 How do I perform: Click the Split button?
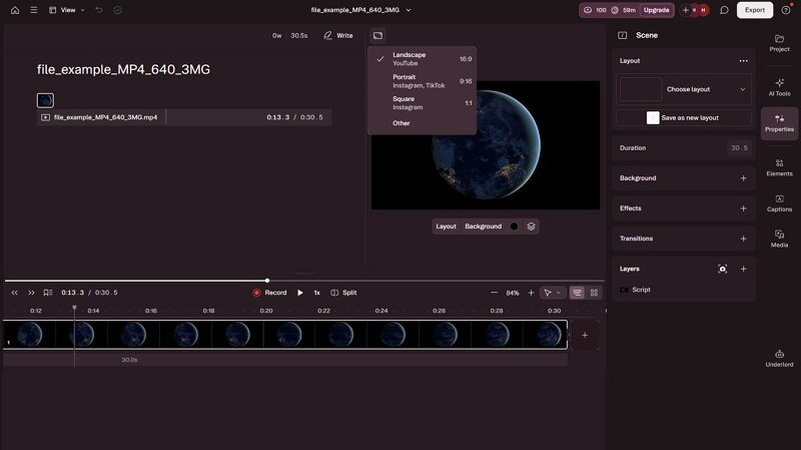(x=344, y=293)
